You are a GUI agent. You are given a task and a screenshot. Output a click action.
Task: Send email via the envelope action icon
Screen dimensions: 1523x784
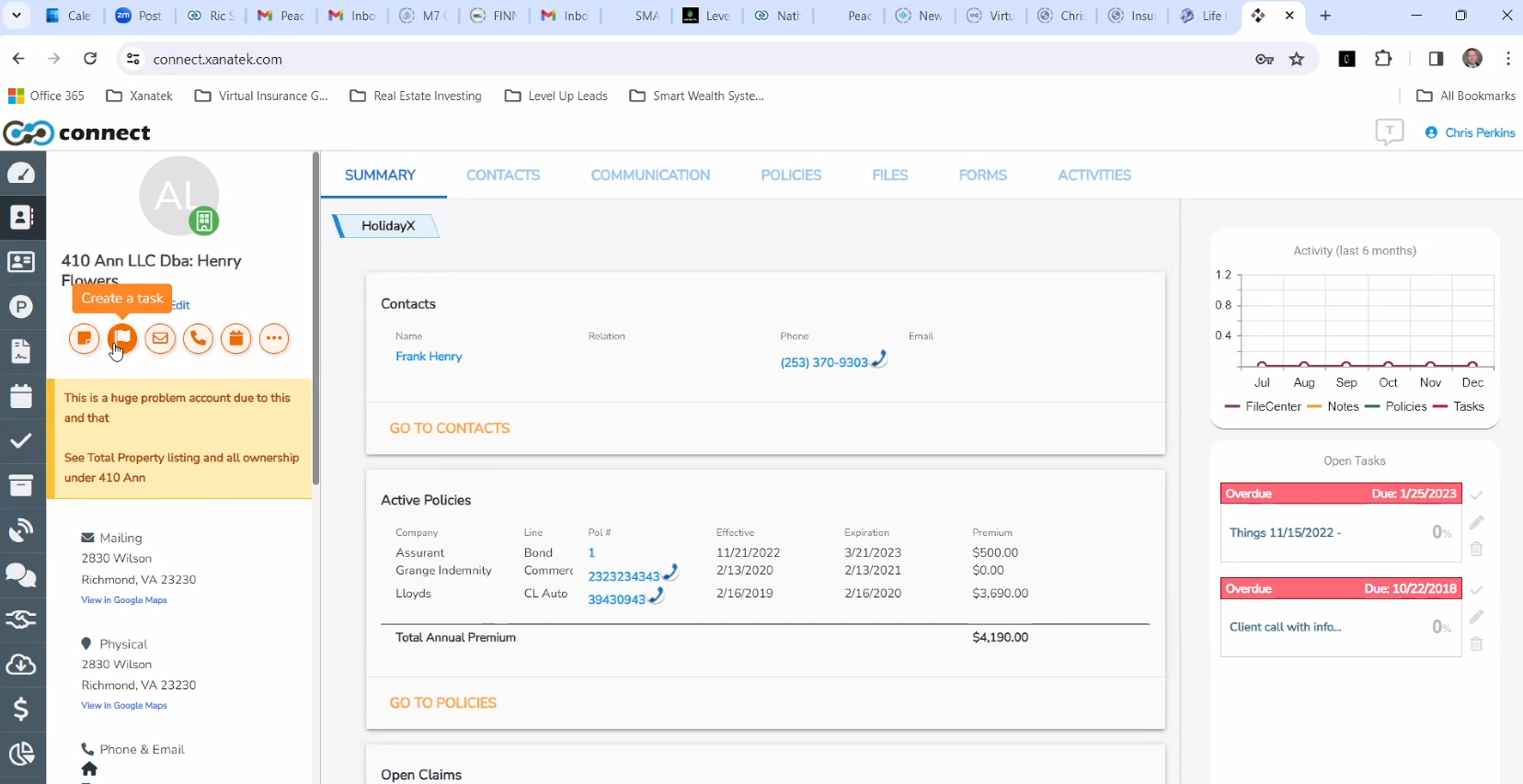pos(160,338)
